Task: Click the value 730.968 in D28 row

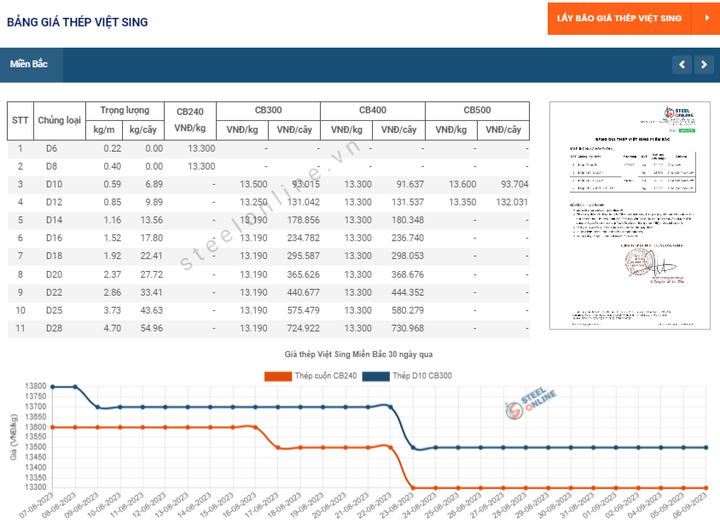Action: (x=408, y=329)
